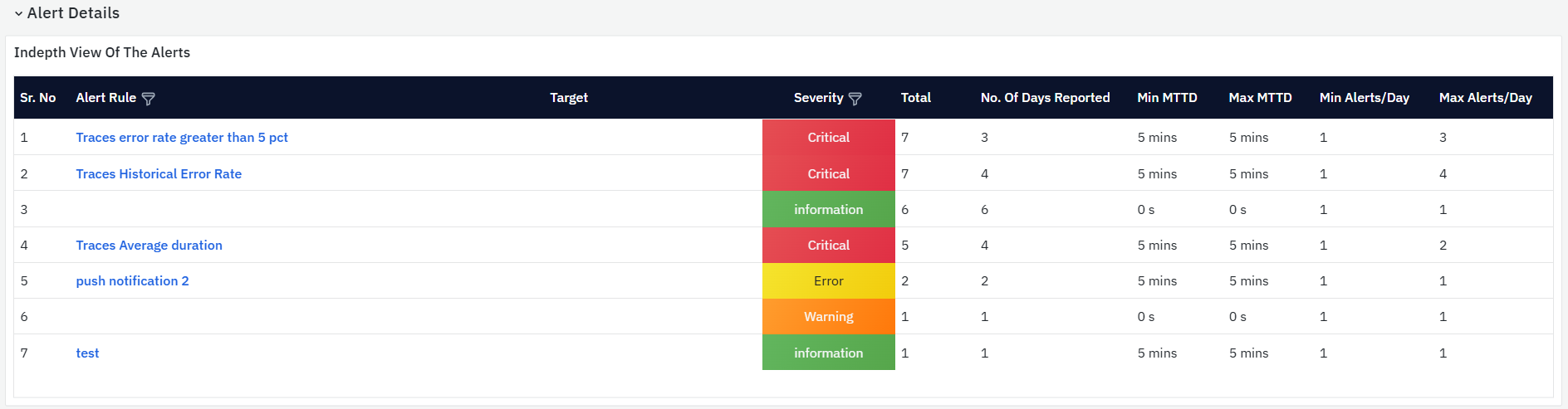Collapse the Alert Details section

pos(18,13)
